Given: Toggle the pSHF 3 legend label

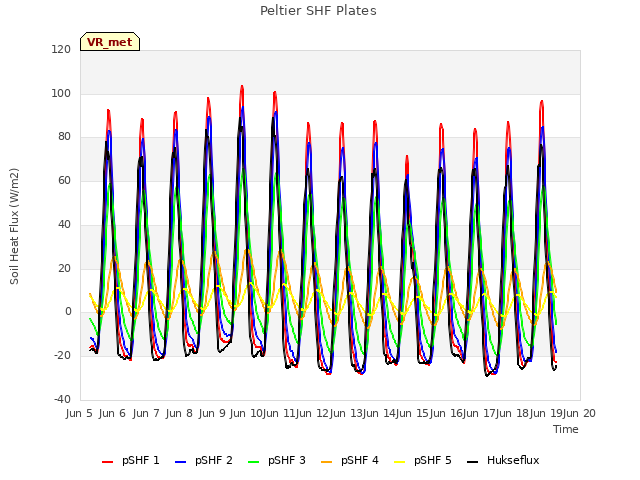Looking at the screenshot, I should [287, 460].
